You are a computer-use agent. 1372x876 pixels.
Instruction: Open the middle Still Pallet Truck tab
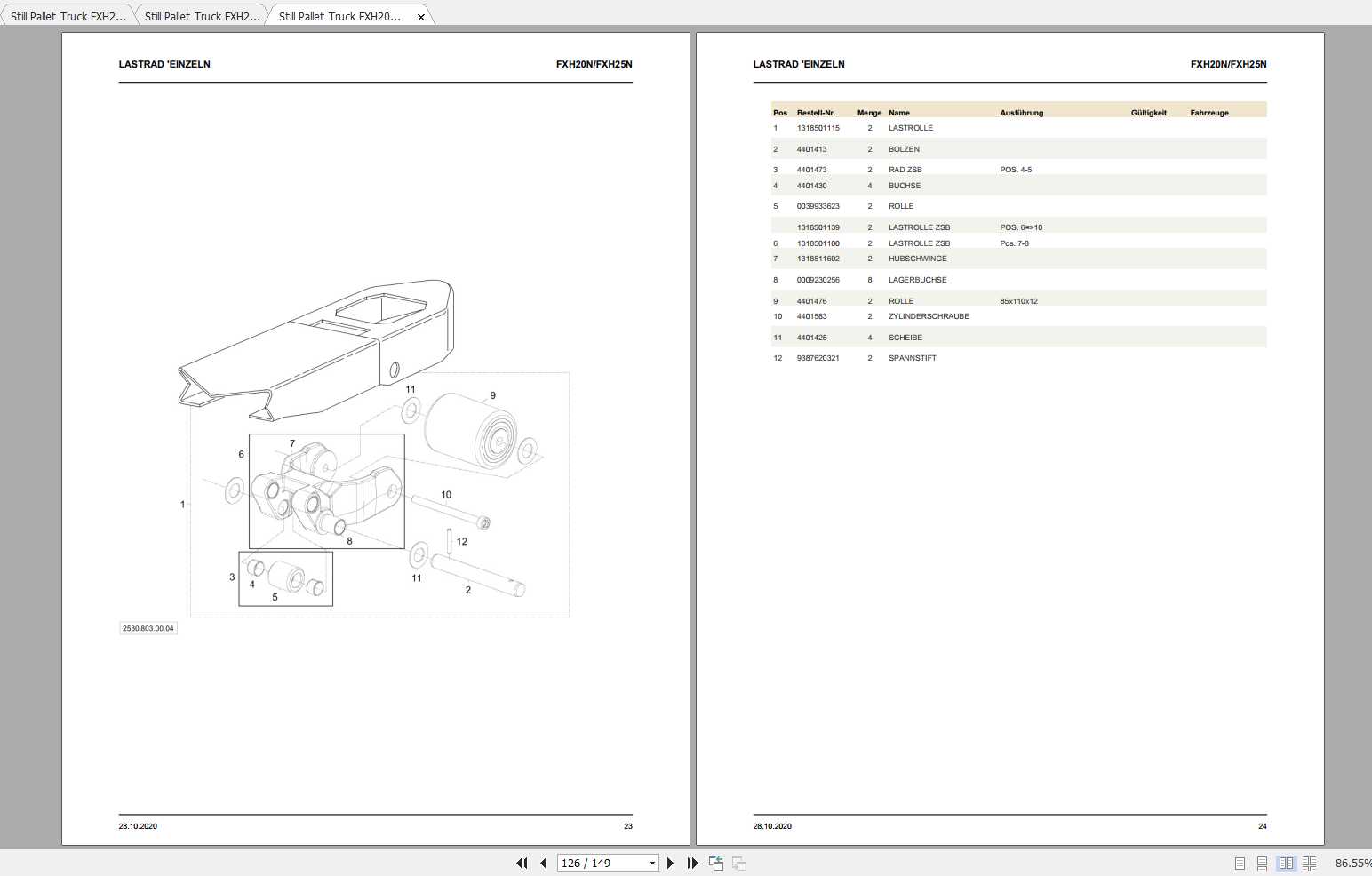tap(202, 16)
